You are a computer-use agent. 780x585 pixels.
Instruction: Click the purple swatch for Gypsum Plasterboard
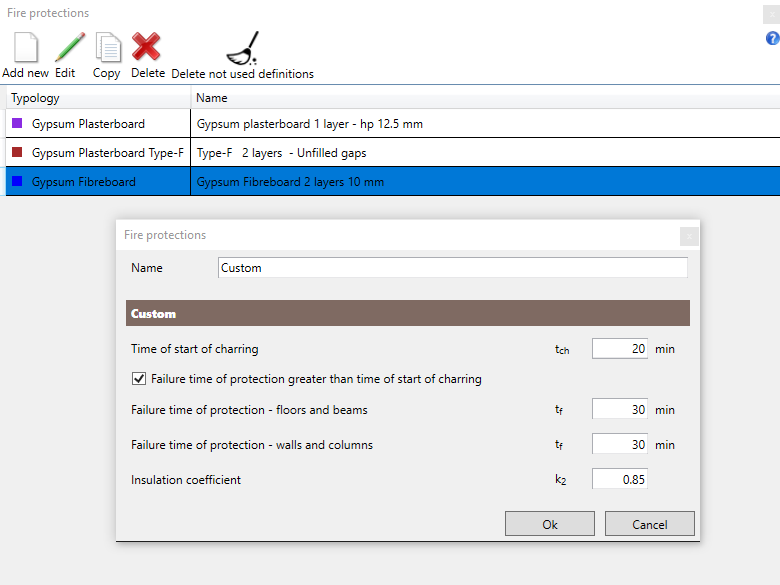[x=17, y=123]
